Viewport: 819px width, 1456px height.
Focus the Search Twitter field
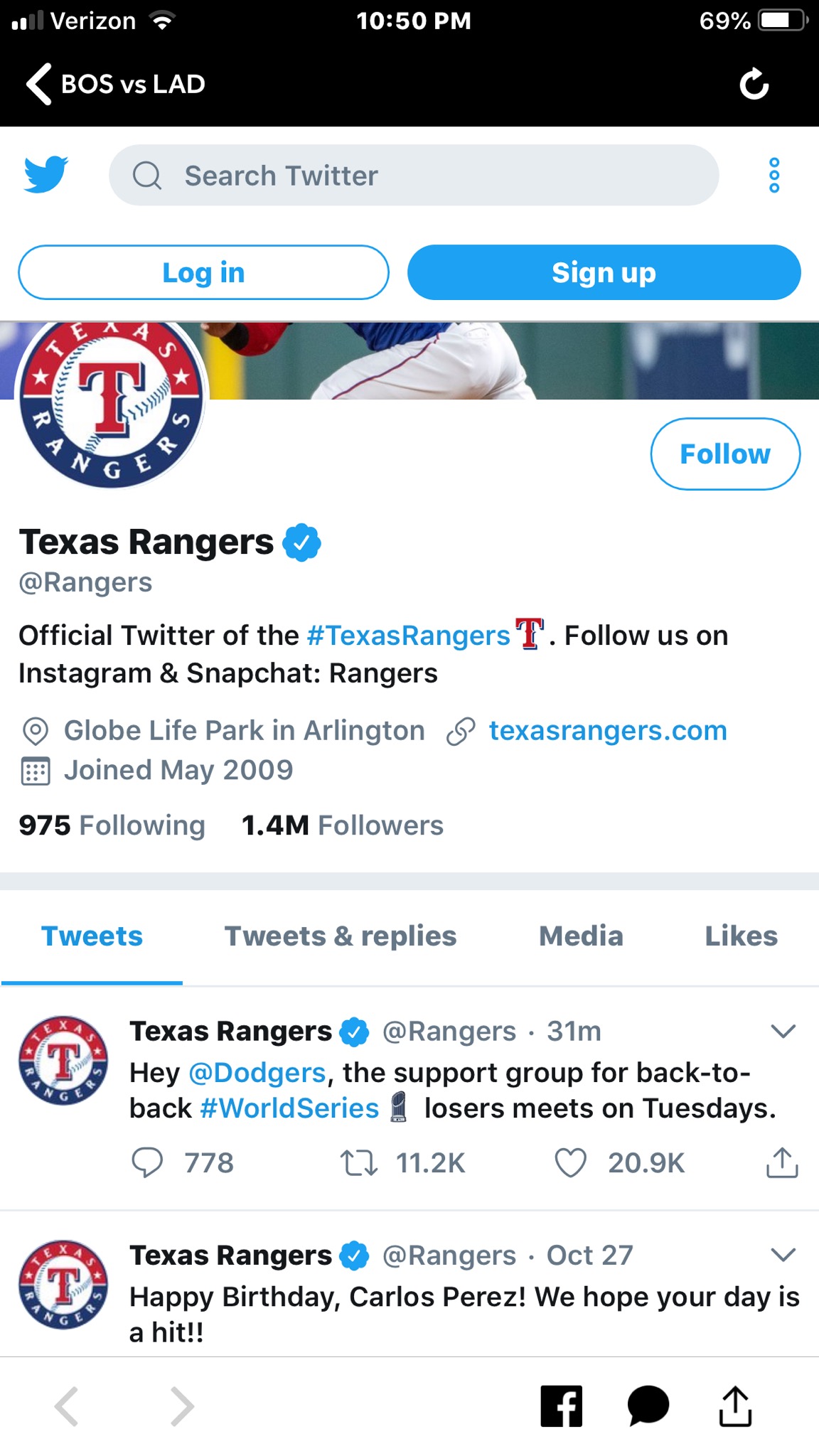pyautogui.click(x=414, y=176)
